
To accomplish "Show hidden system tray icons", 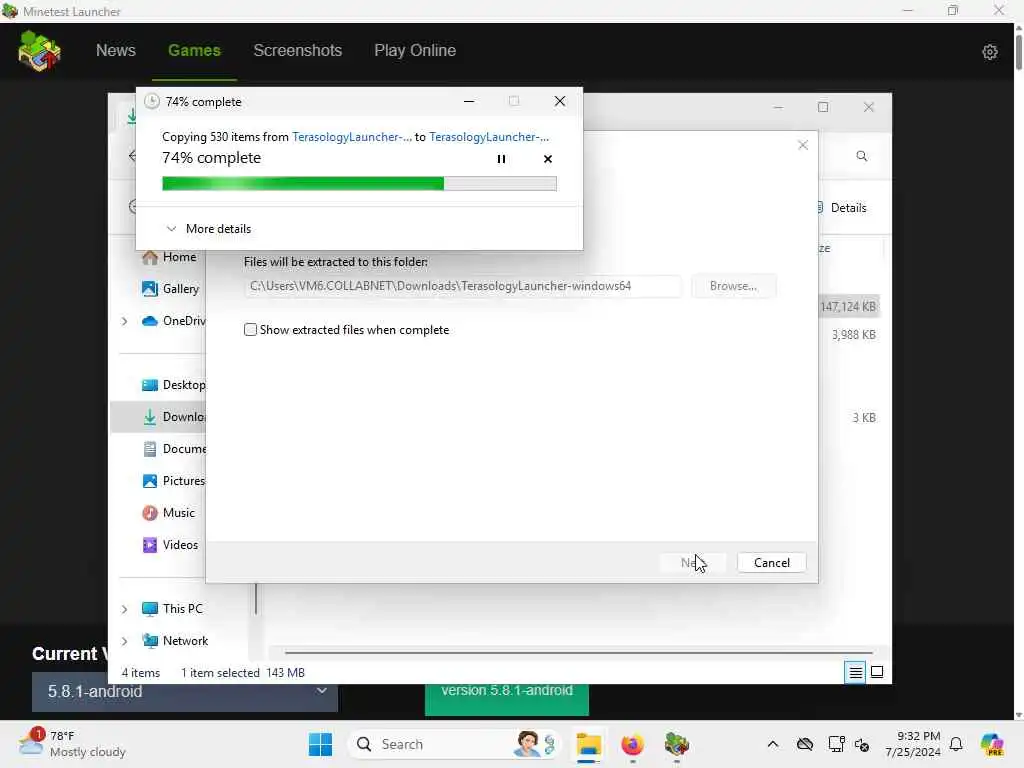I will click(x=773, y=744).
